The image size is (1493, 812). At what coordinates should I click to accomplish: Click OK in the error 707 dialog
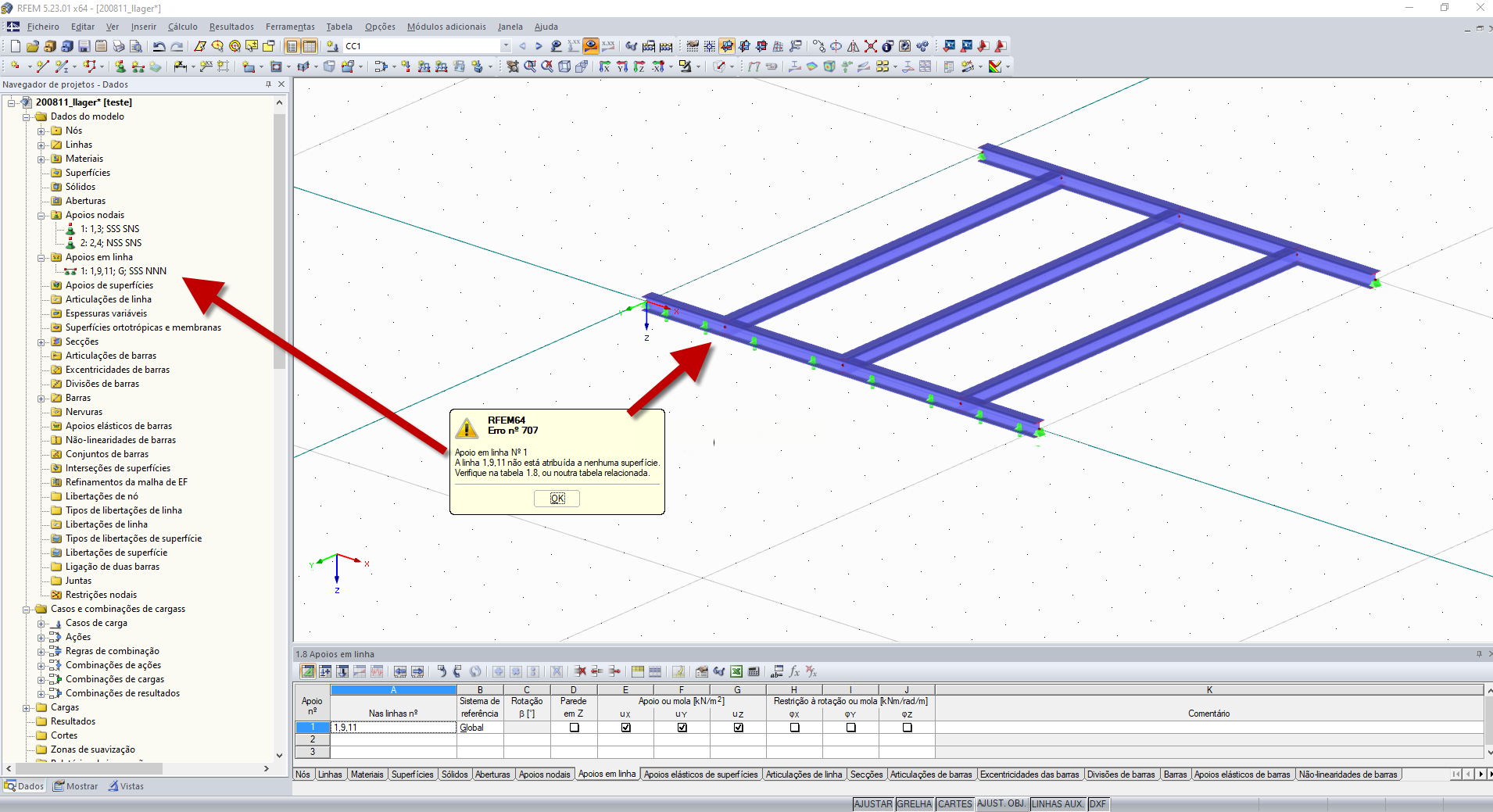click(557, 499)
